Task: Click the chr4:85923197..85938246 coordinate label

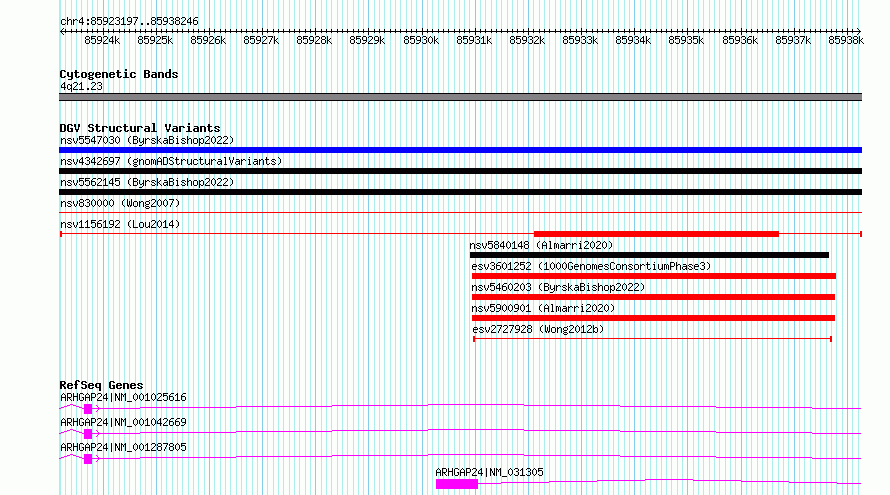Action: click(x=129, y=22)
